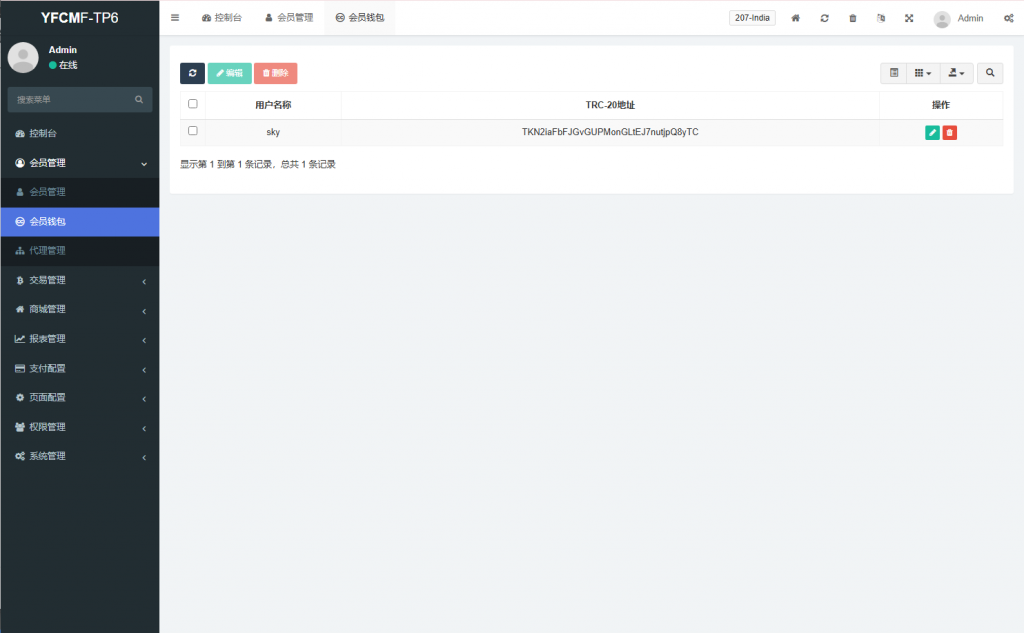Click the home icon in top bar
Image resolution: width=1024 pixels, height=633 pixels.
coord(795,18)
